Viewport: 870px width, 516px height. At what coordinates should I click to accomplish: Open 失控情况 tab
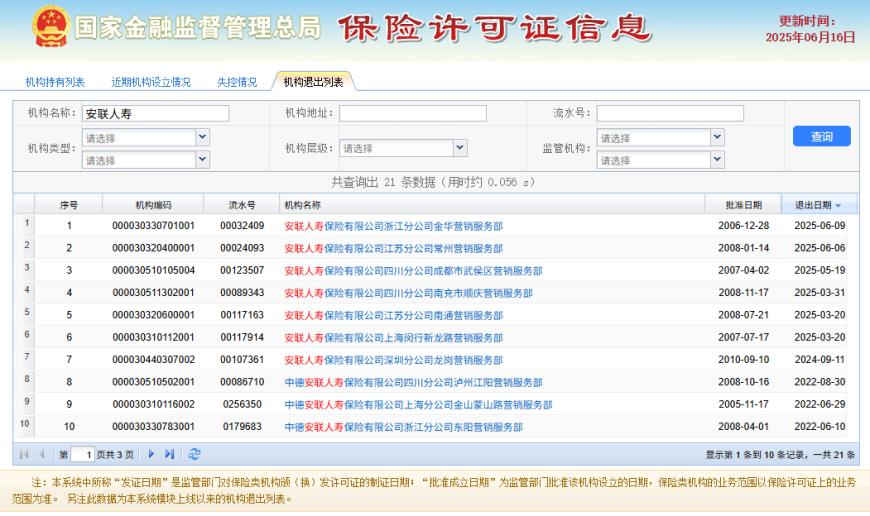[x=237, y=82]
